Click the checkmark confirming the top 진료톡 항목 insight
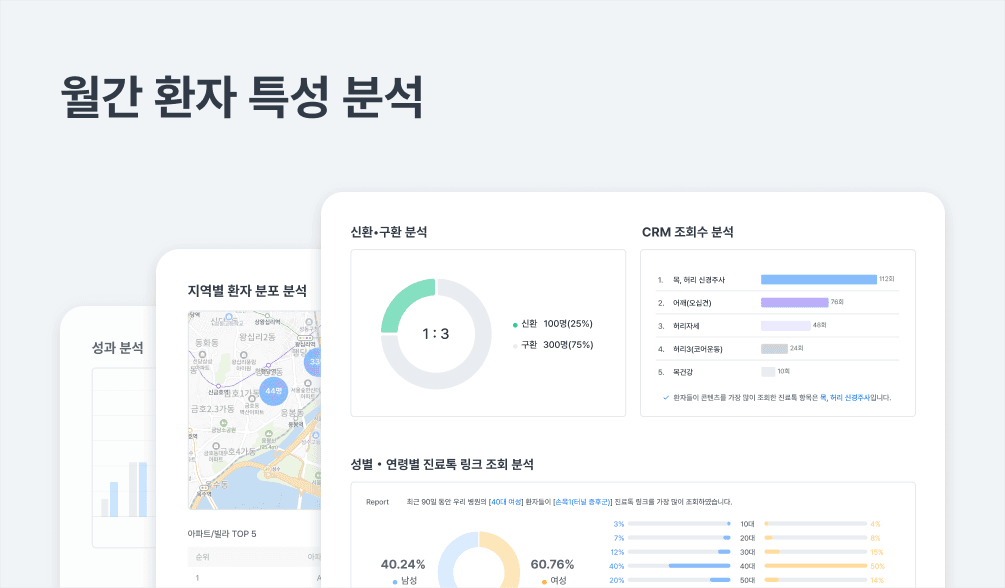 click(665, 397)
